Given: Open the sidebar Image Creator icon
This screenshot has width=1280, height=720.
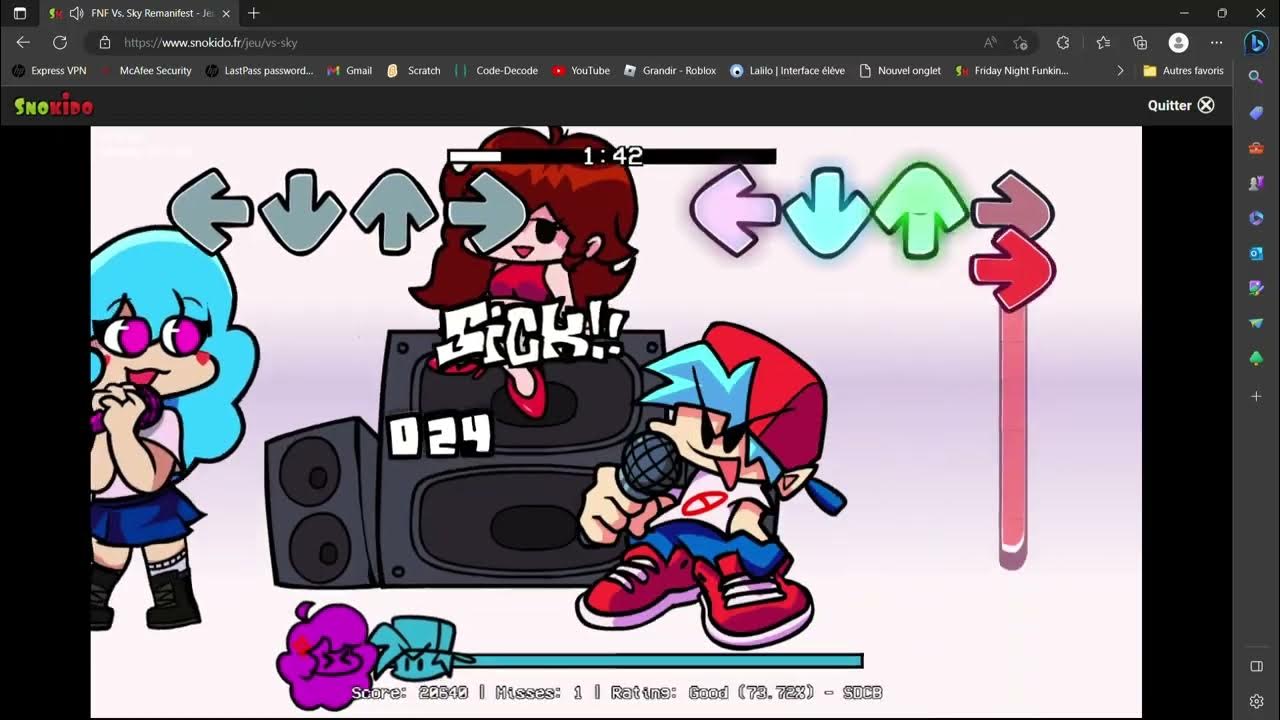Looking at the screenshot, I should 1256,288.
